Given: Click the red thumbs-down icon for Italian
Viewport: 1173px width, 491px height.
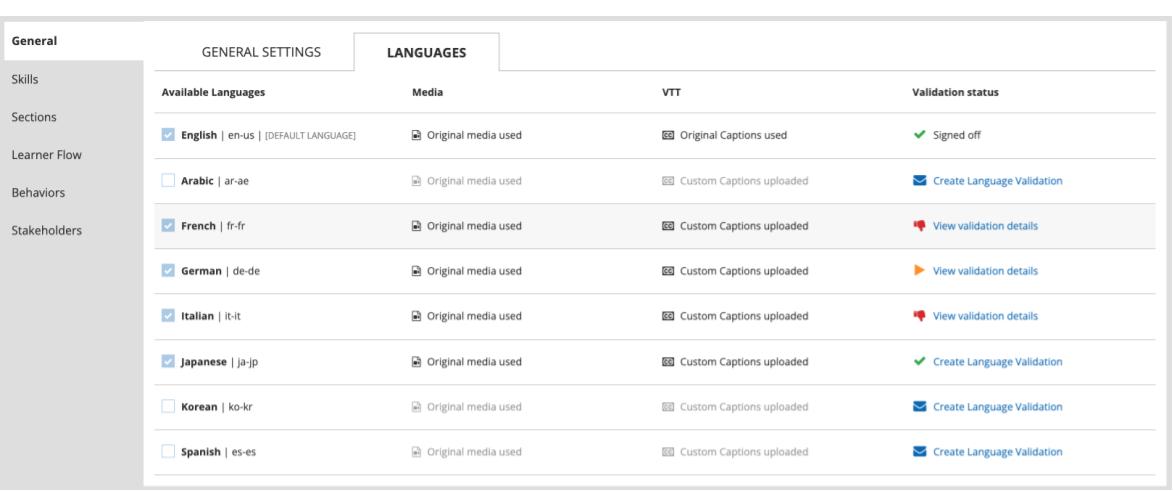Looking at the screenshot, I should 919,316.
